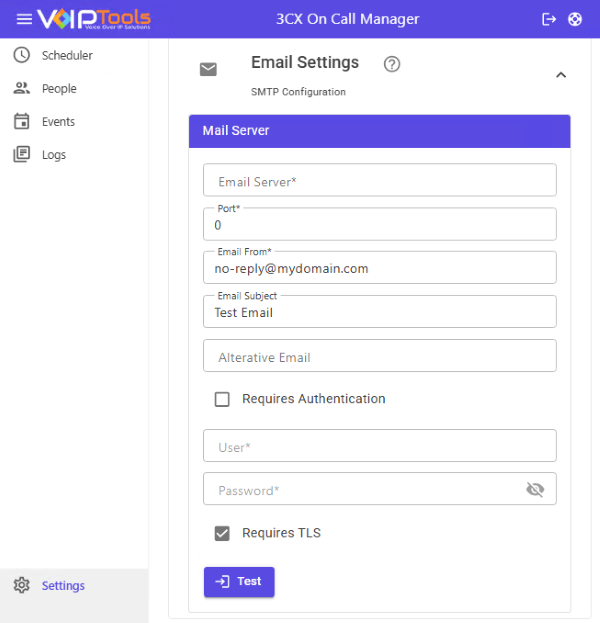
Task: Click the help lifebuoy icon in header
Action: point(575,19)
